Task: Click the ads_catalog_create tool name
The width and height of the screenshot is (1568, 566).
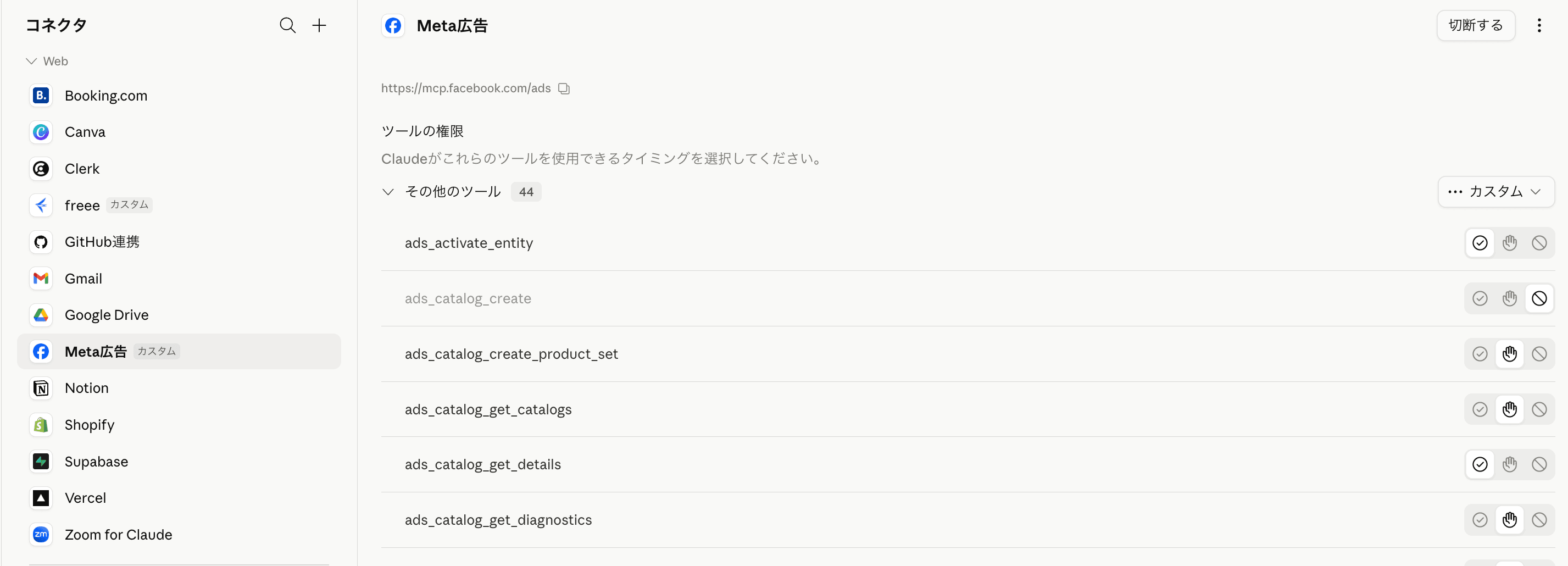Action: pos(468,298)
